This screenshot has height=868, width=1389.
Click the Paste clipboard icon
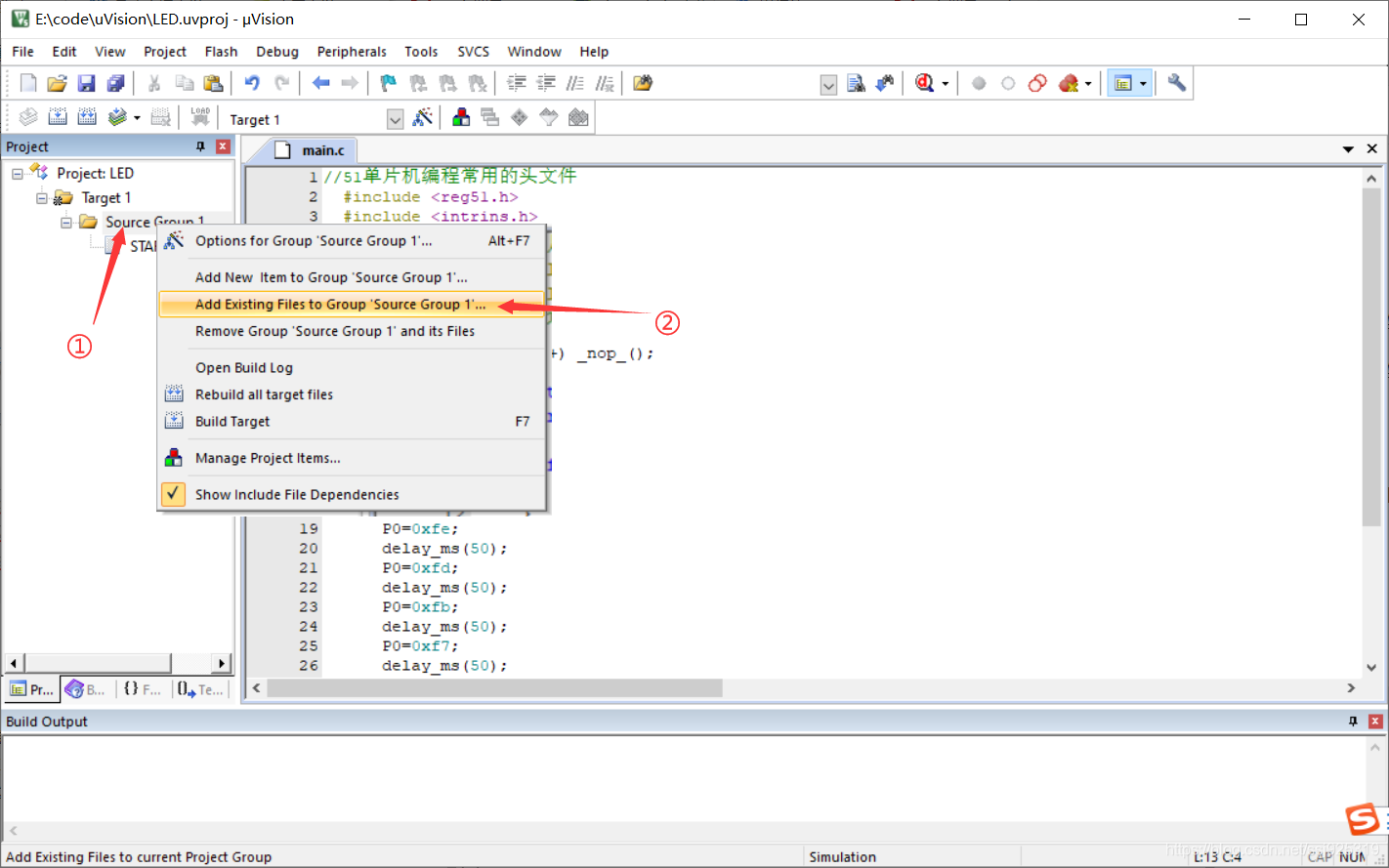click(x=212, y=83)
